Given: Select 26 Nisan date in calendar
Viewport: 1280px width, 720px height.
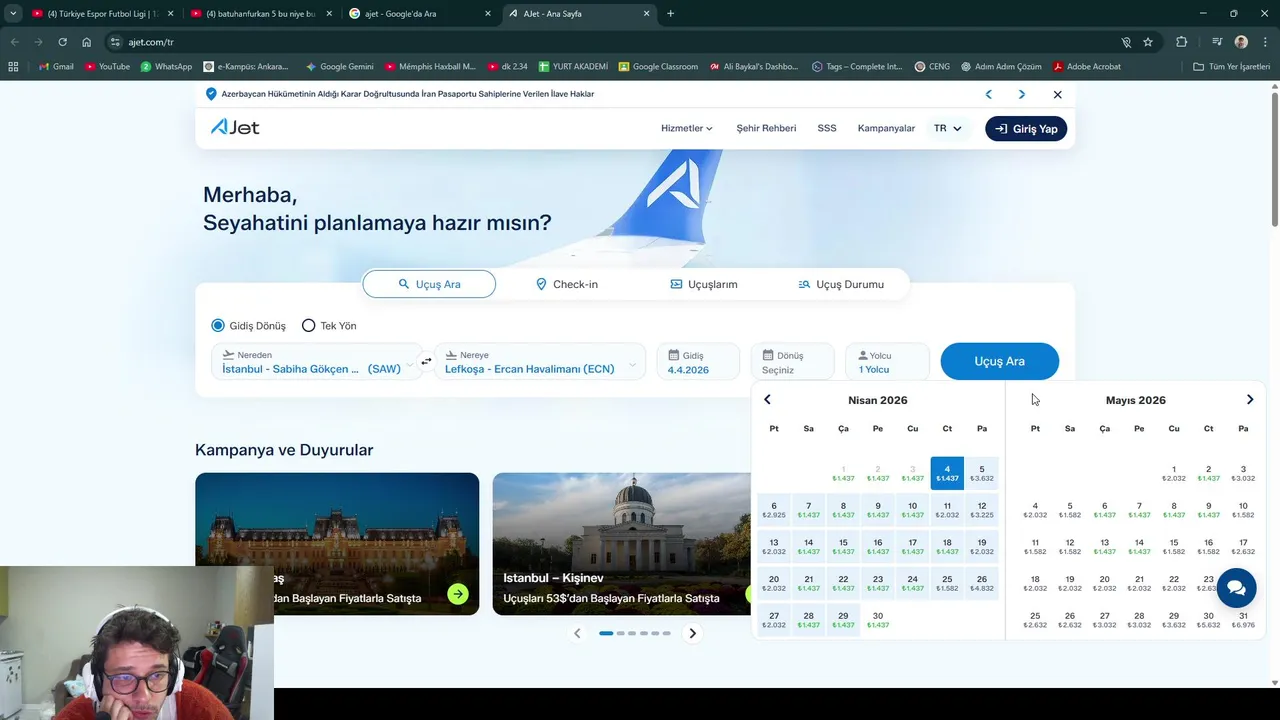Looking at the screenshot, I should pyautogui.click(x=982, y=583).
